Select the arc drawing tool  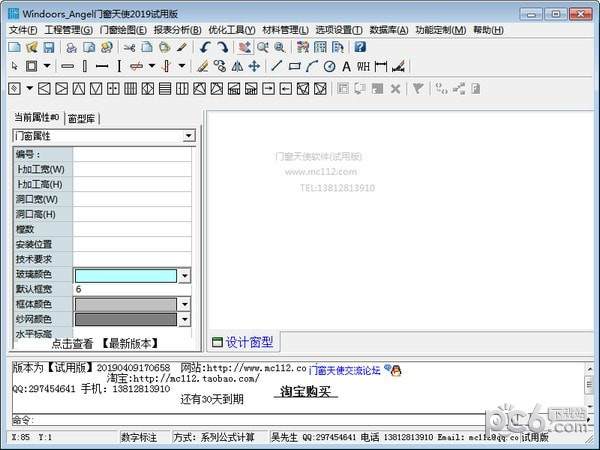tap(311, 67)
